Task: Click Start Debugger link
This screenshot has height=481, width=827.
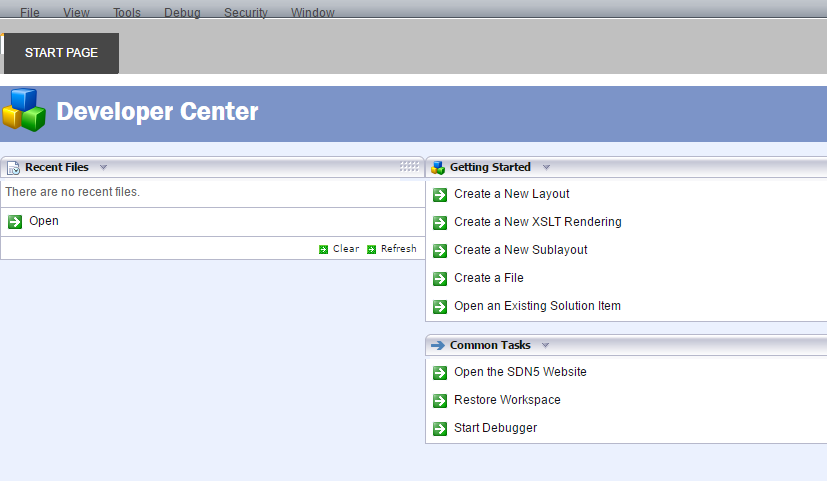Action: [x=496, y=428]
